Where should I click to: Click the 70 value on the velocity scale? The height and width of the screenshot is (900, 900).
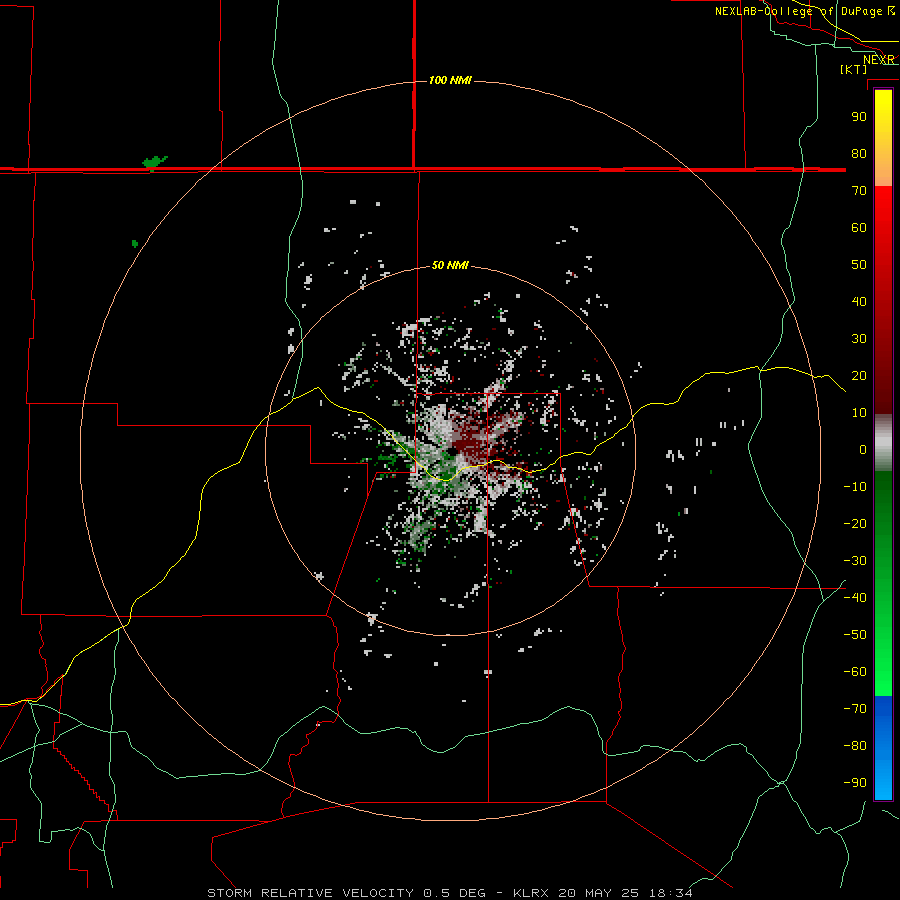[x=859, y=191]
